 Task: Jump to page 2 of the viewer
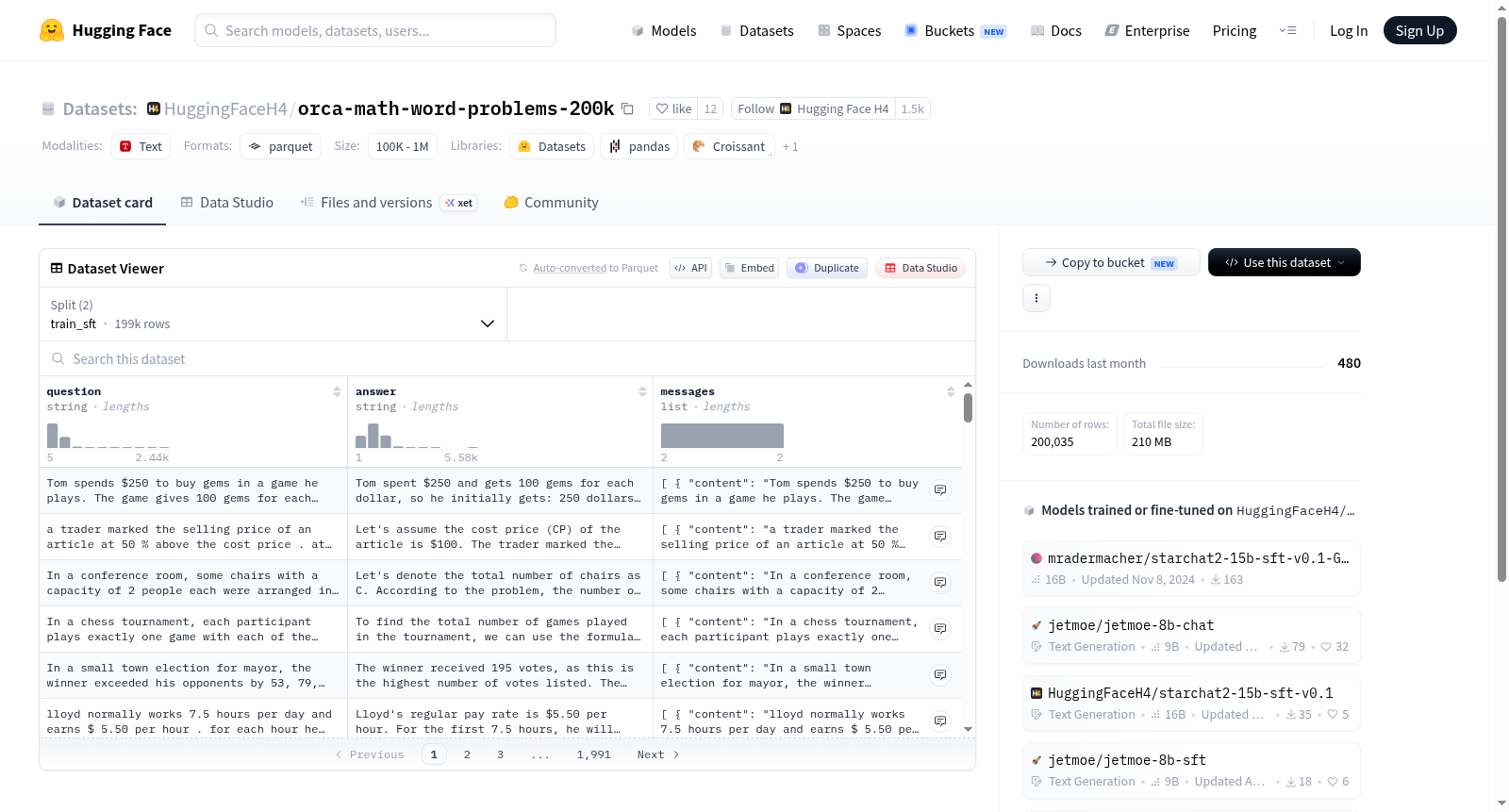coord(467,754)
